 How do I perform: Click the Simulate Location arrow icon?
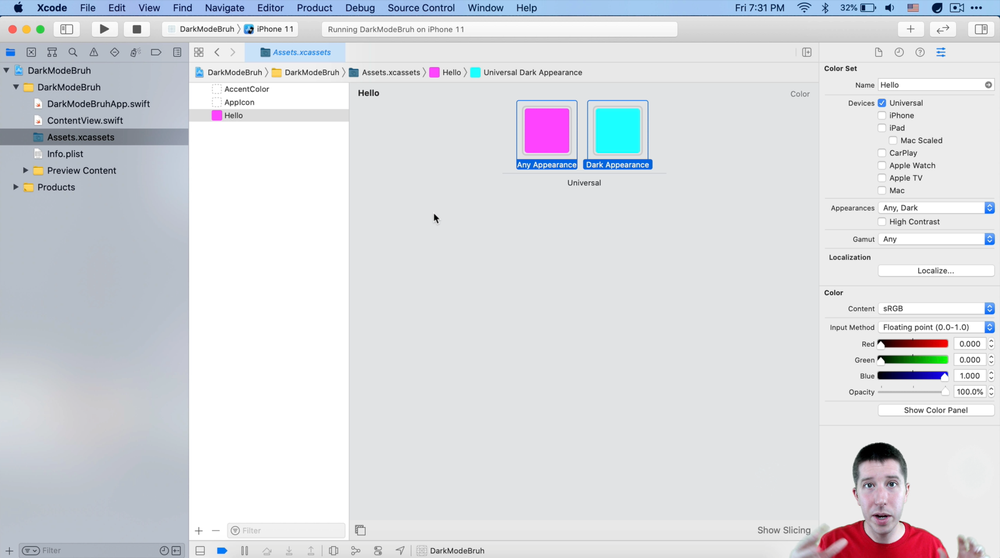click(x=400, y=550)
